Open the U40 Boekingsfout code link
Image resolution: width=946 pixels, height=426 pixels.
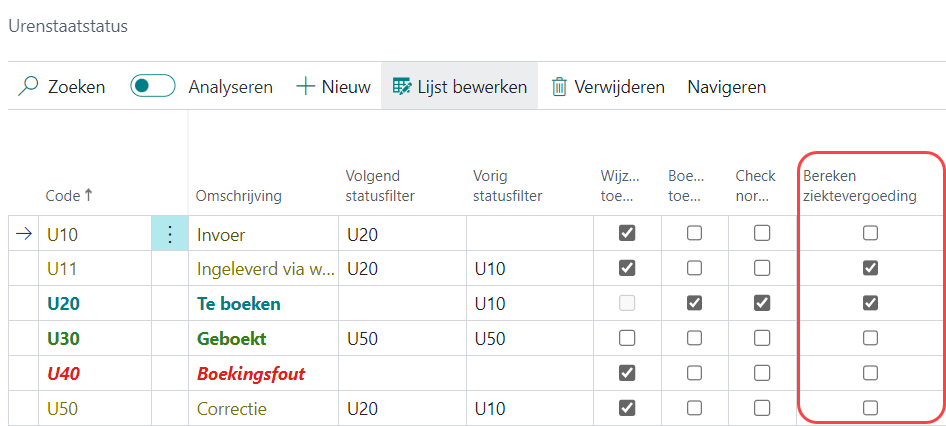pos(63,373)
